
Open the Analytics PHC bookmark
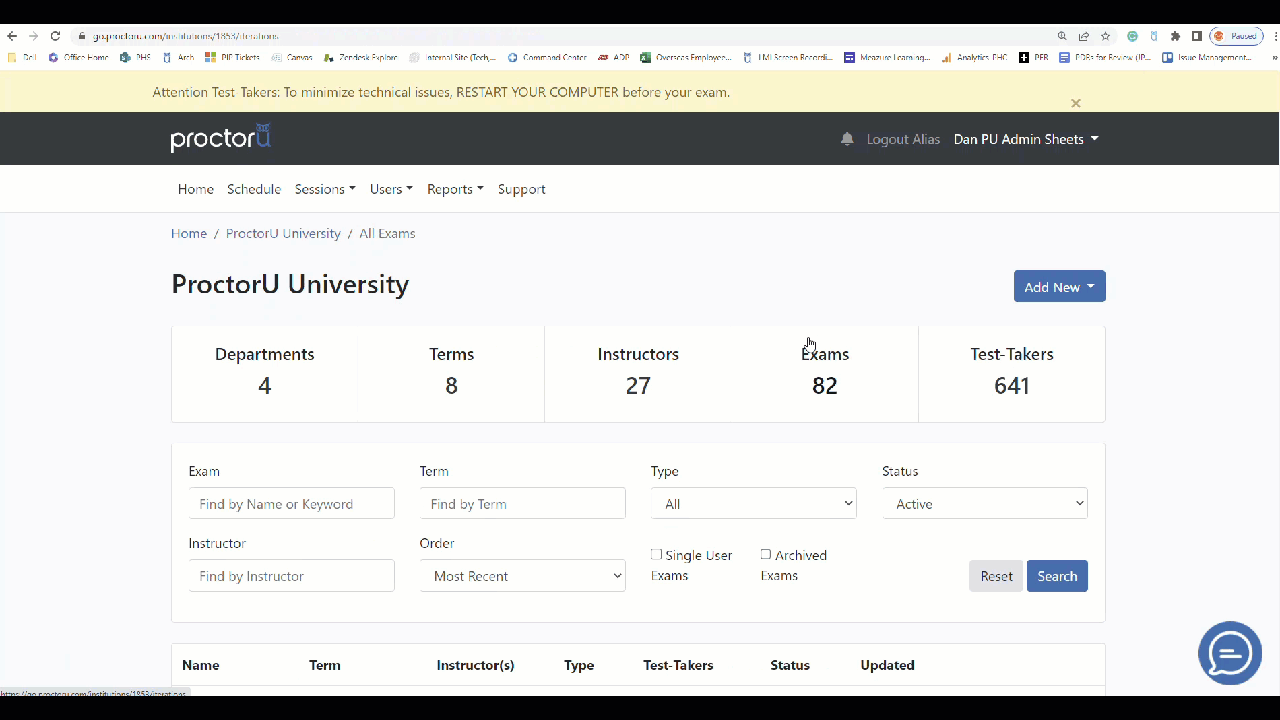coord(975,58)
